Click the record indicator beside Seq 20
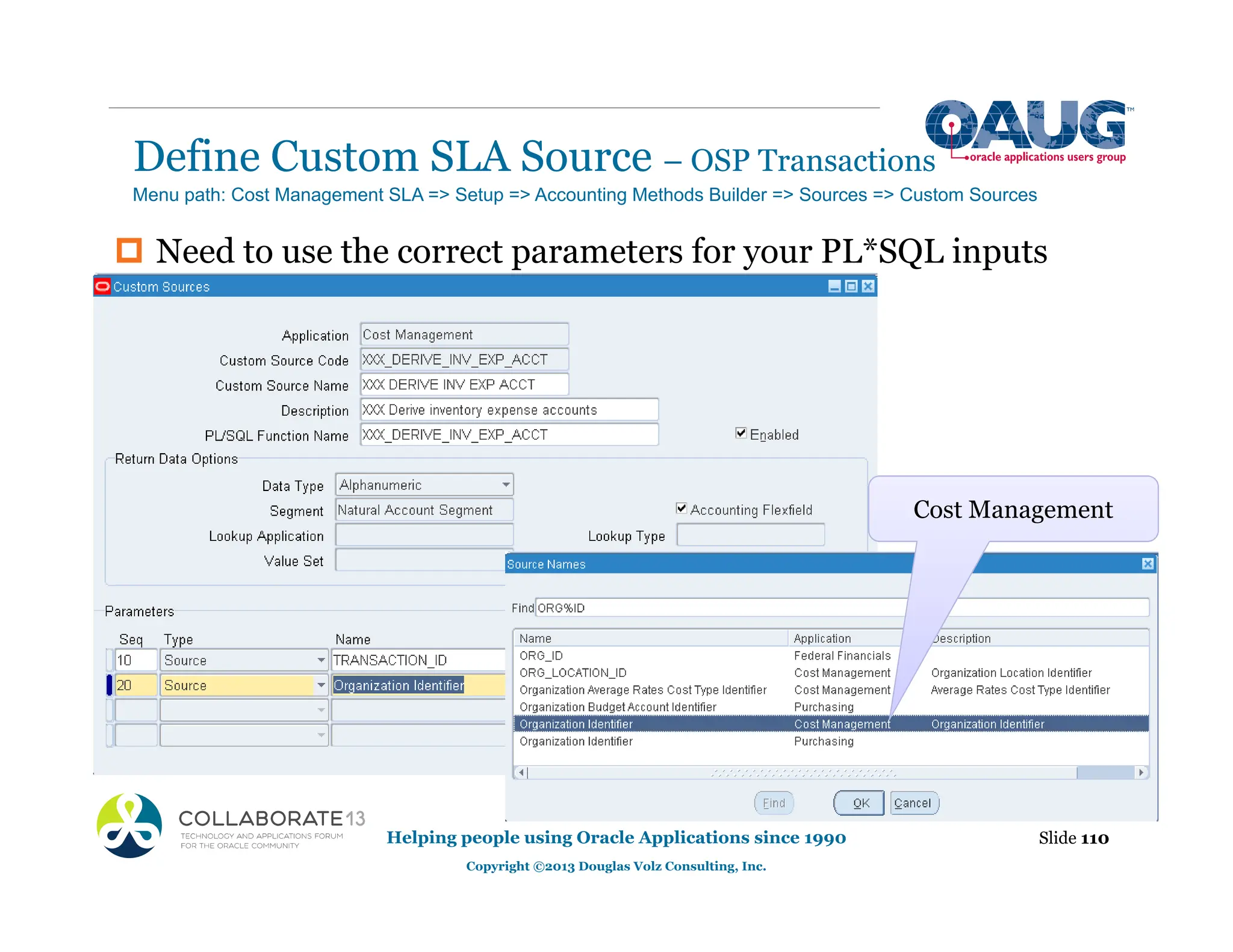This screenshot has width=1233, height=952. coord(110,685)
